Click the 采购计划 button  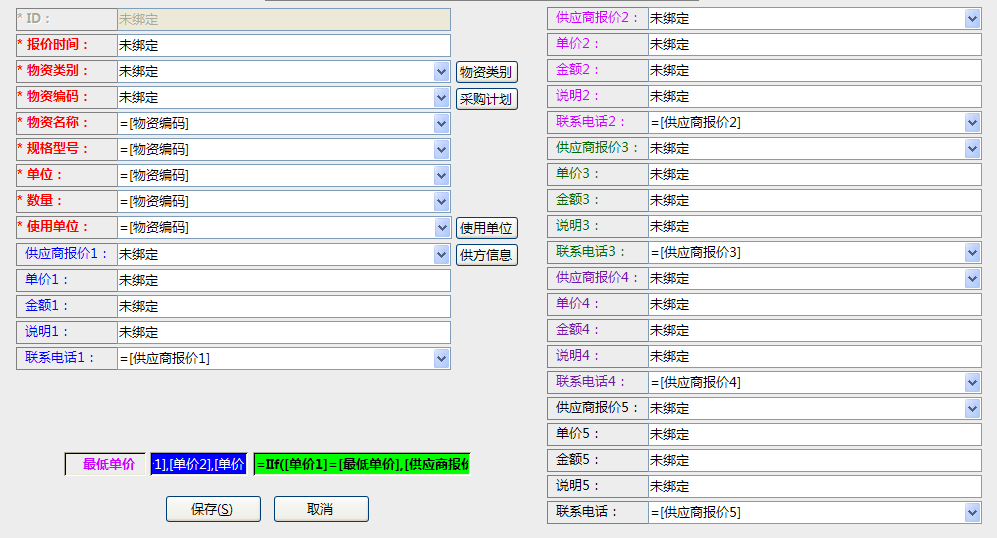tap(486, 99)
